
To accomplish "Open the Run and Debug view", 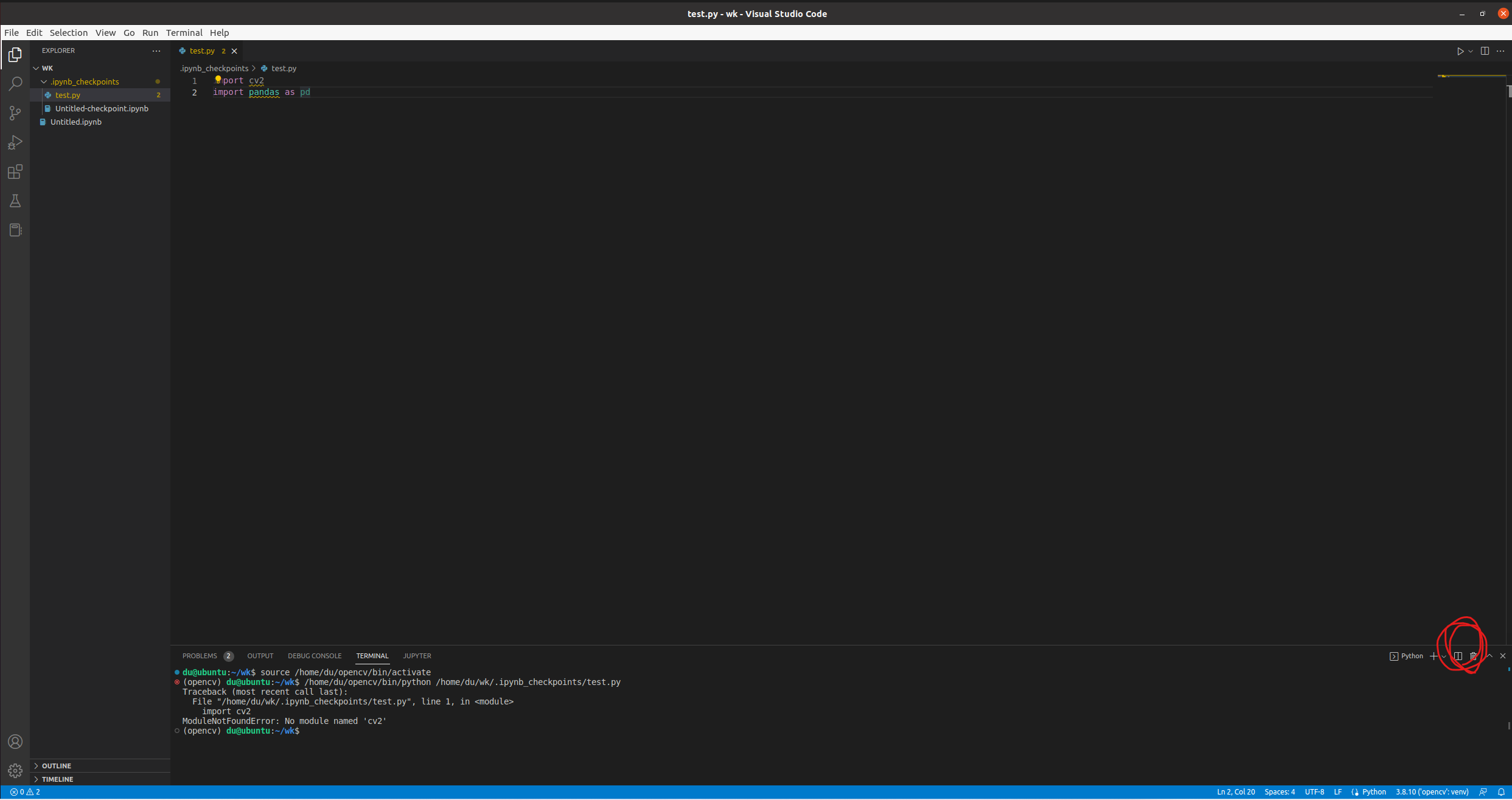I will coord(15,142).
